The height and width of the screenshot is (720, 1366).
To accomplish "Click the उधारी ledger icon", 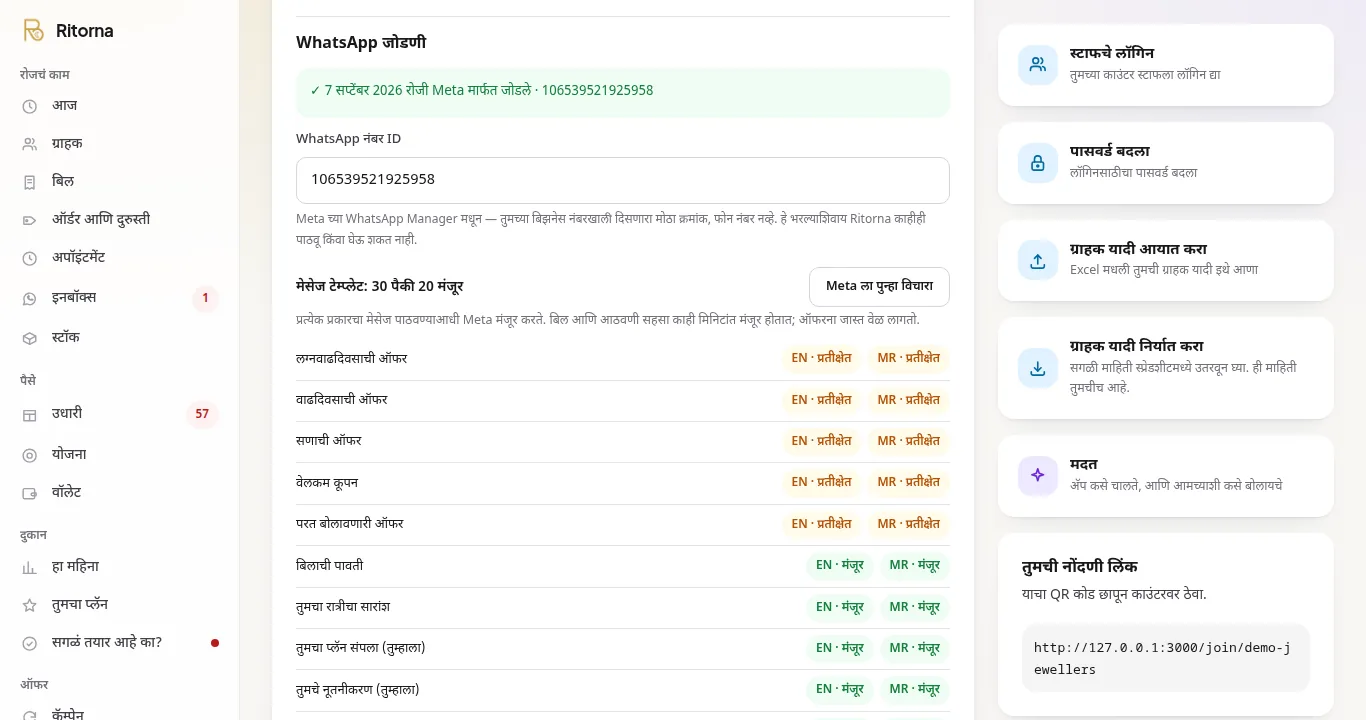I will [x=30, y=415].
